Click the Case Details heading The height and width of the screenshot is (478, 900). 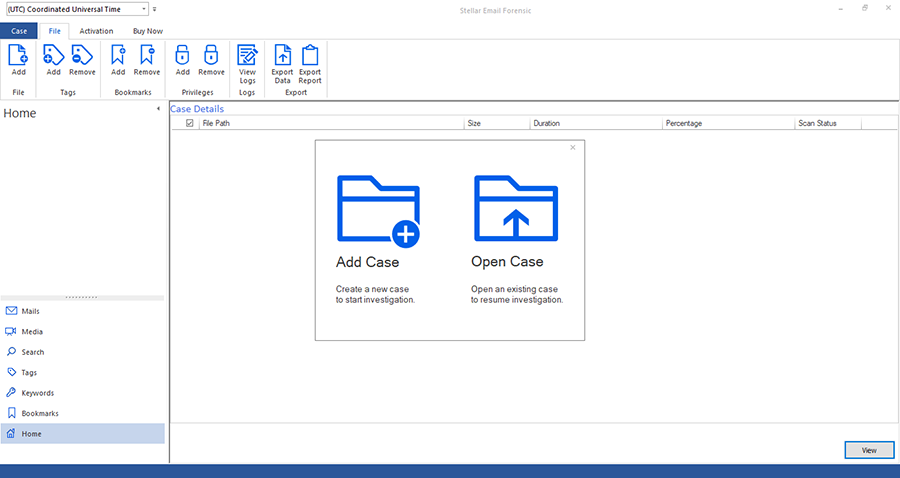(197, 108)
